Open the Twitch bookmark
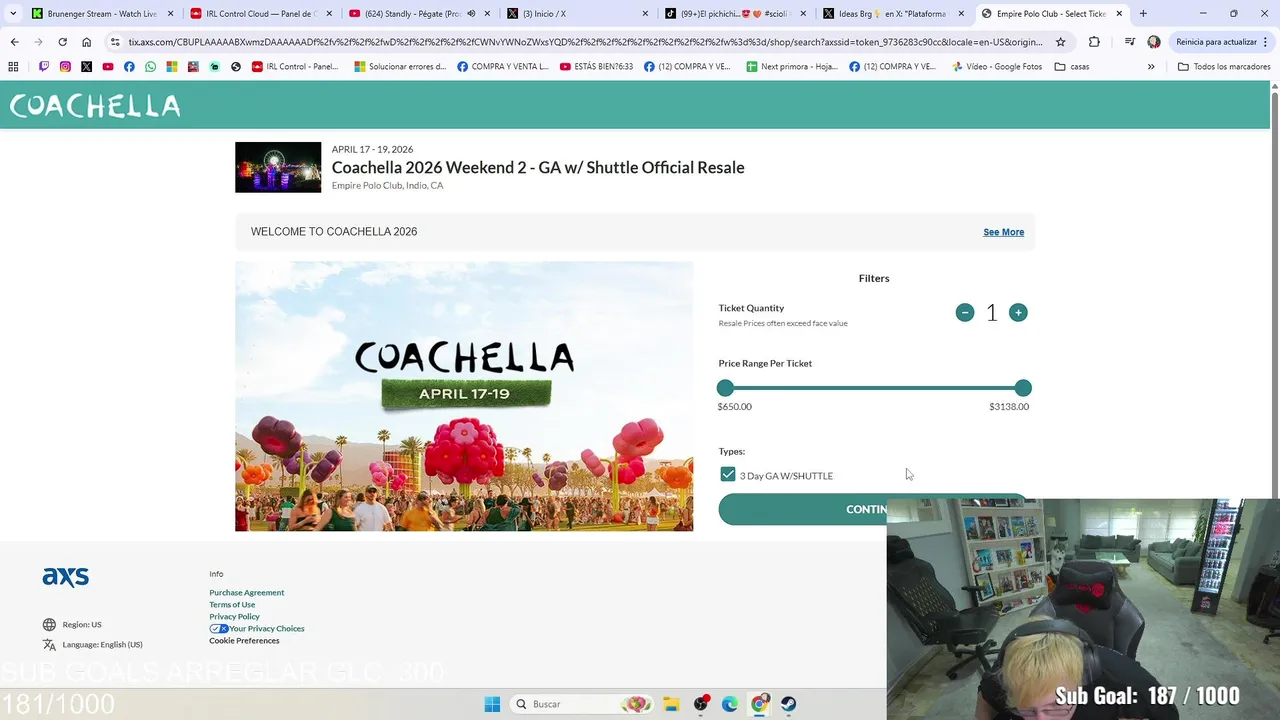 [44, 67]
